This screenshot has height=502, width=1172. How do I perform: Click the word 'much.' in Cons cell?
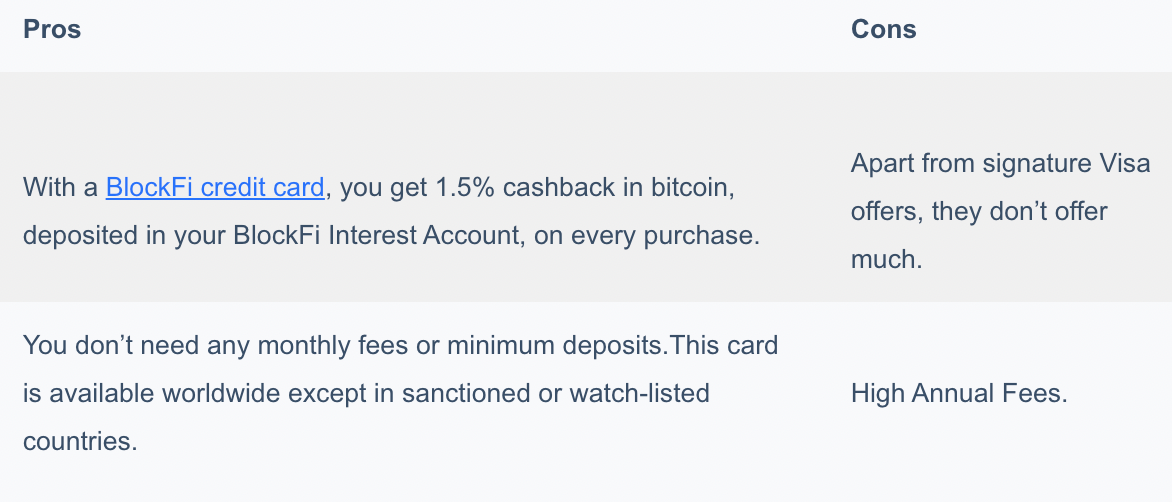(x=886, y=258)
